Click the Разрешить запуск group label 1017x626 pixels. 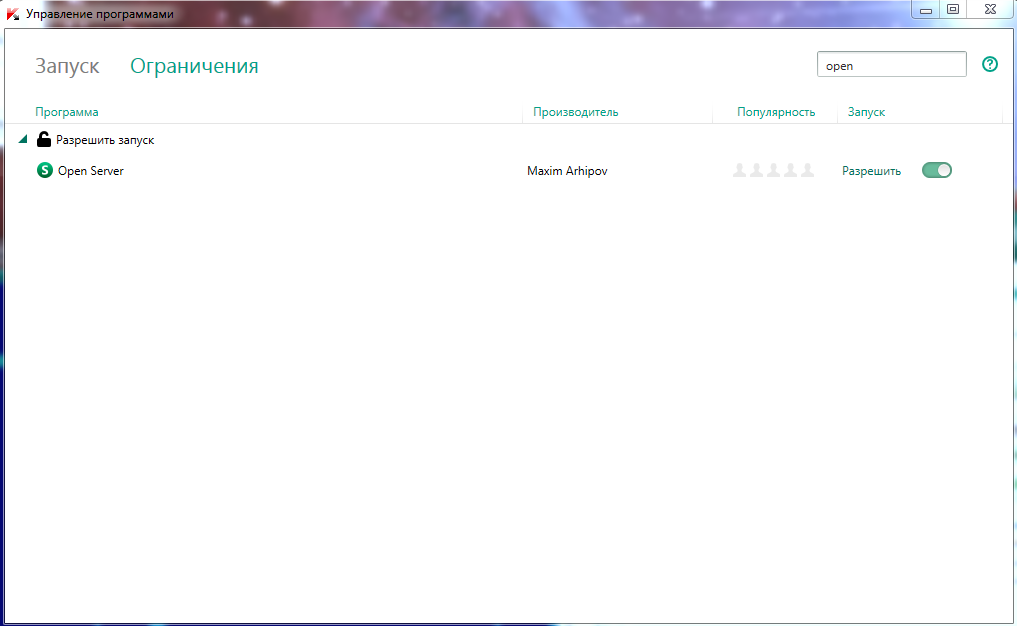[x=105, y=140]
